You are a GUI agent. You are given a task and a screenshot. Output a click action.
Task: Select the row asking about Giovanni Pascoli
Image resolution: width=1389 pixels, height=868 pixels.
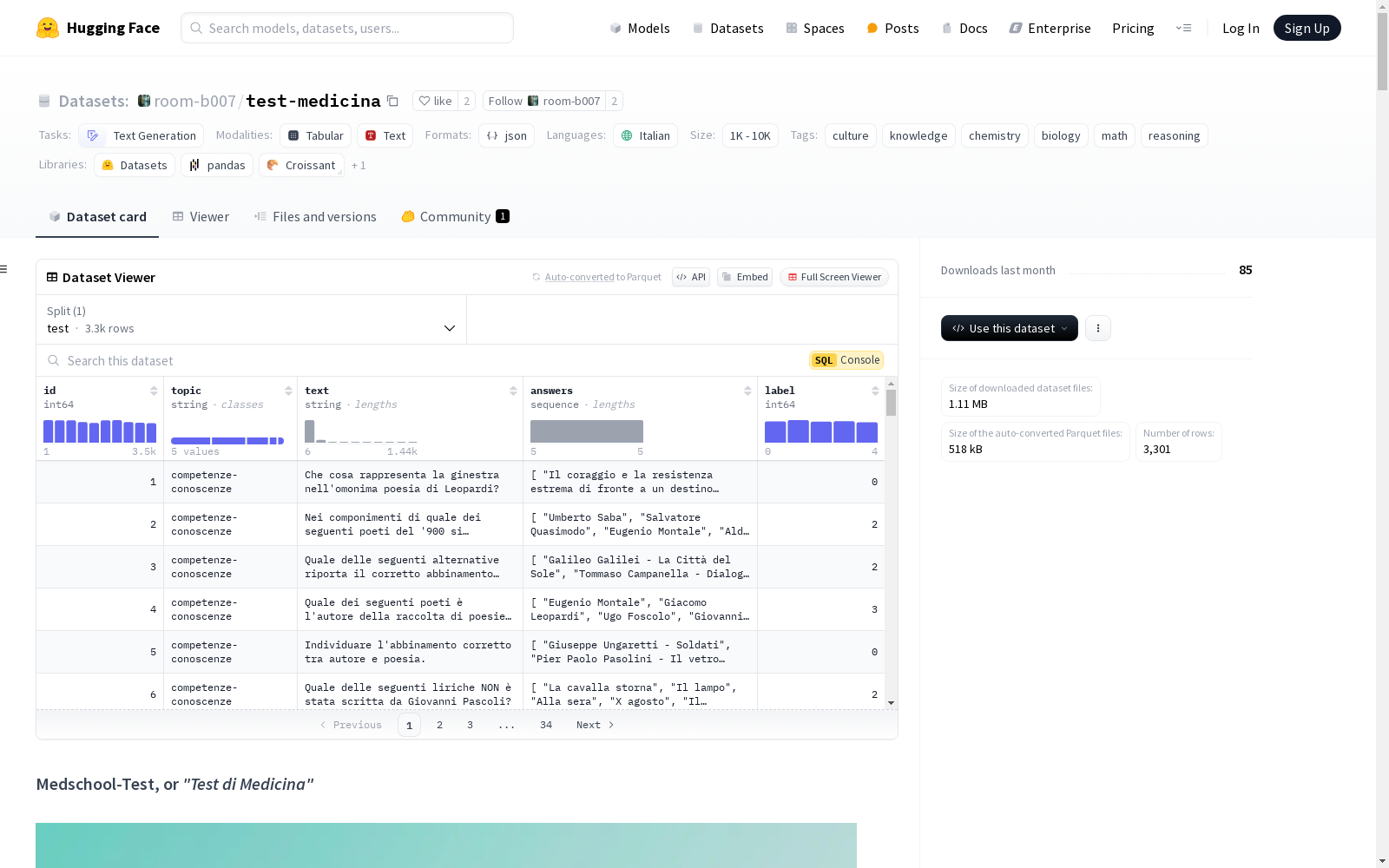(460, 694)
